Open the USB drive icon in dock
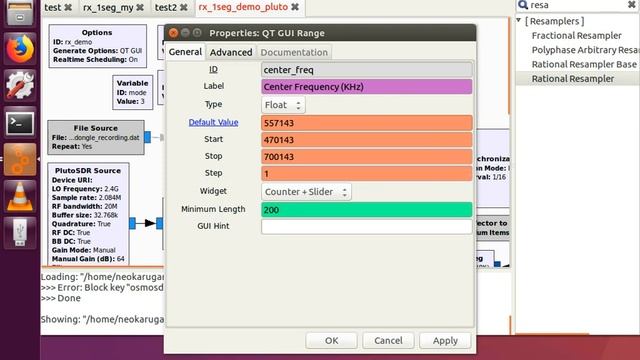The height and width of the screenshot is (360, 640). 20,233
